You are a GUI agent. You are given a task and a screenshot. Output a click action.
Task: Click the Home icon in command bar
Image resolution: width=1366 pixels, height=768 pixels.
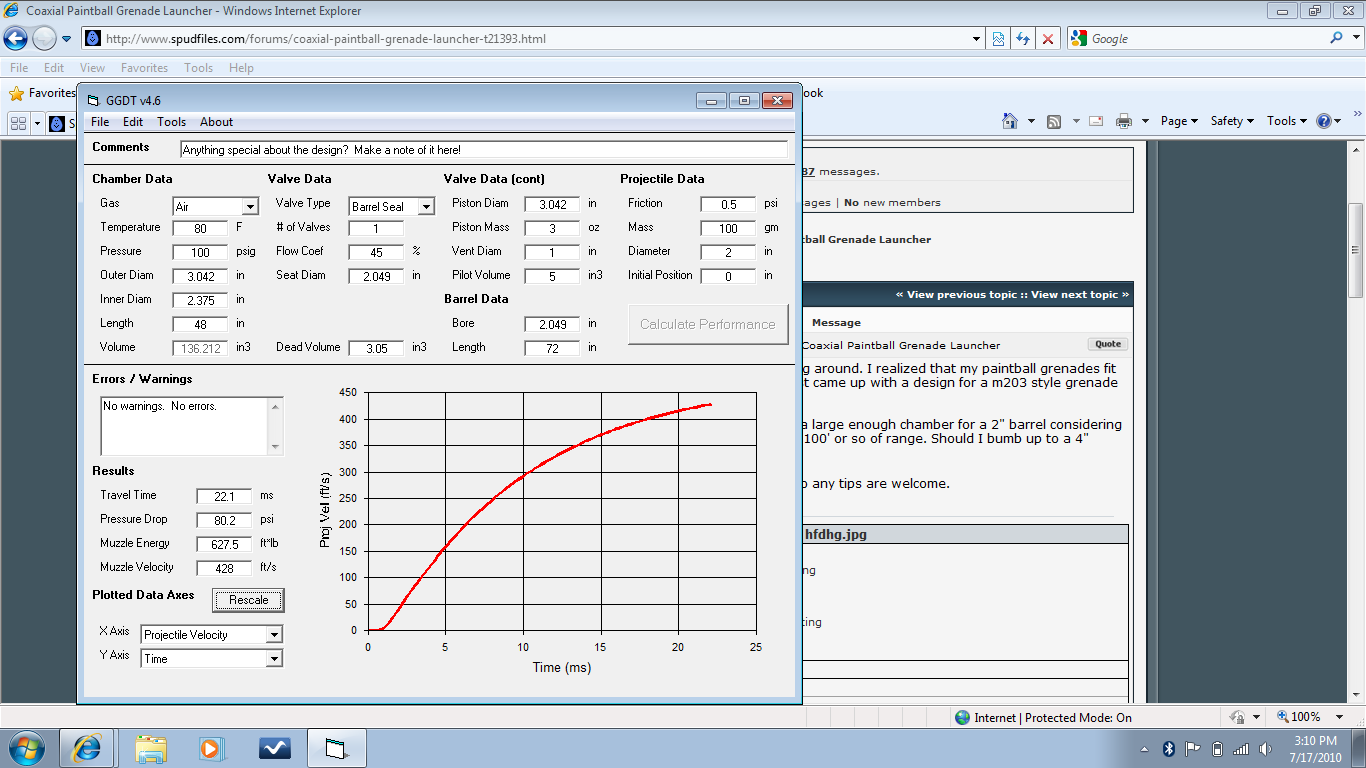pyautogui.click(x=1010, y=121)
